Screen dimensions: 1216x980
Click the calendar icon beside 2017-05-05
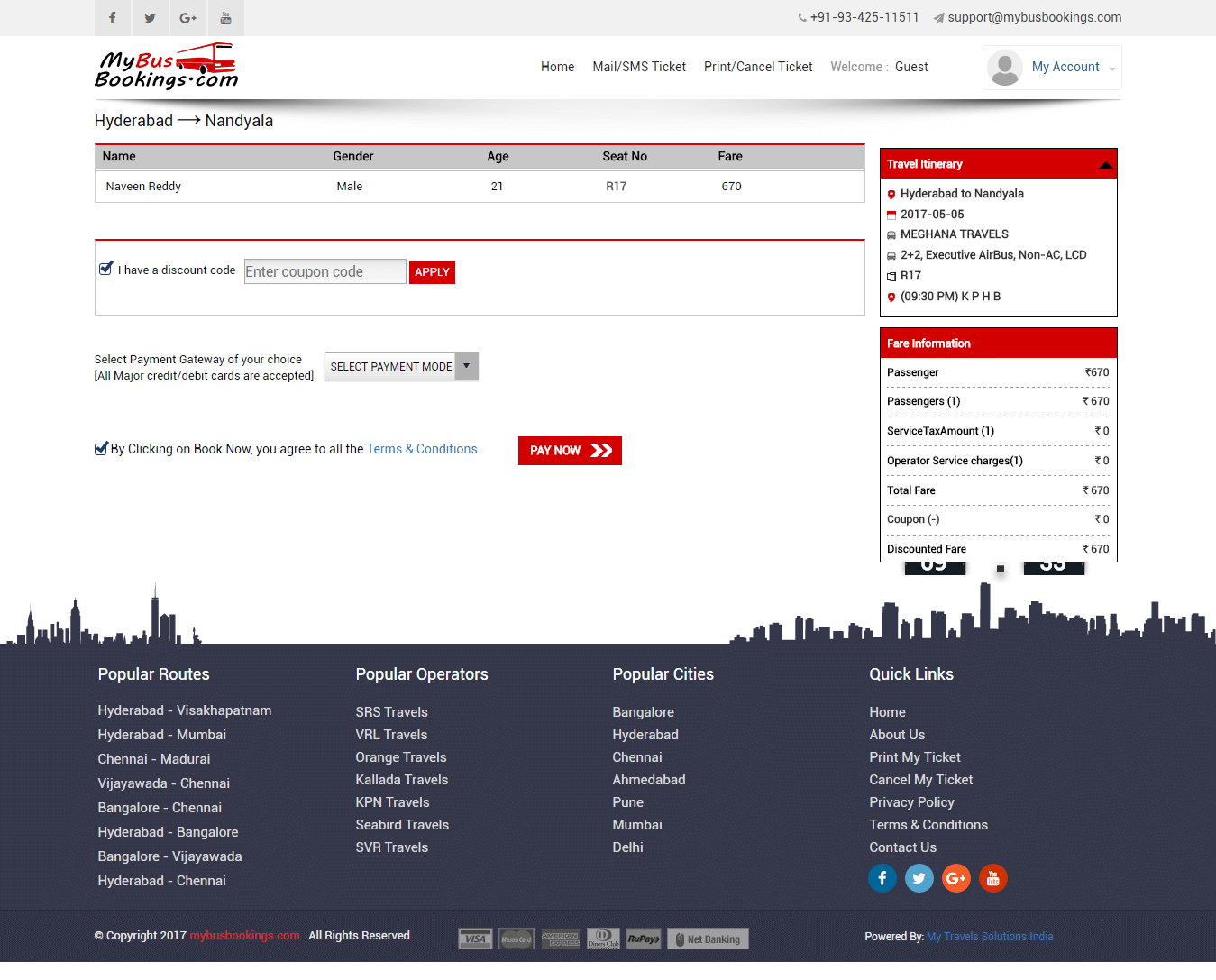[x=891, y=215]
